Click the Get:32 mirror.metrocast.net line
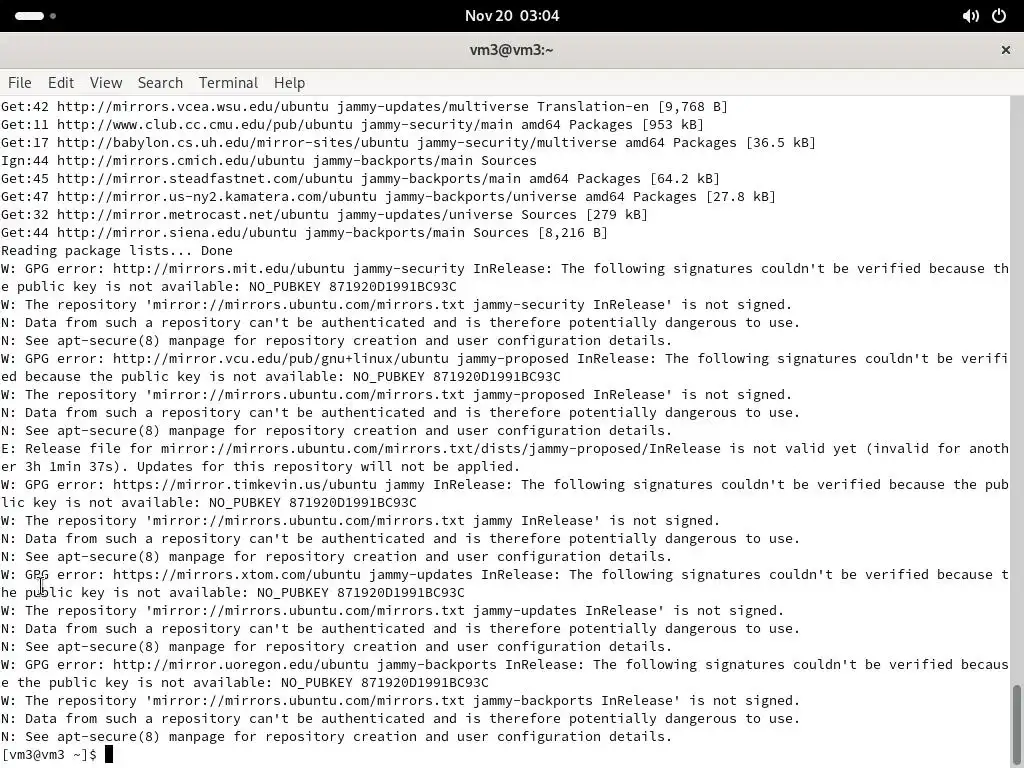This screenshot has width=1024, height=768. pyautogui.click(x=325, y=215)
